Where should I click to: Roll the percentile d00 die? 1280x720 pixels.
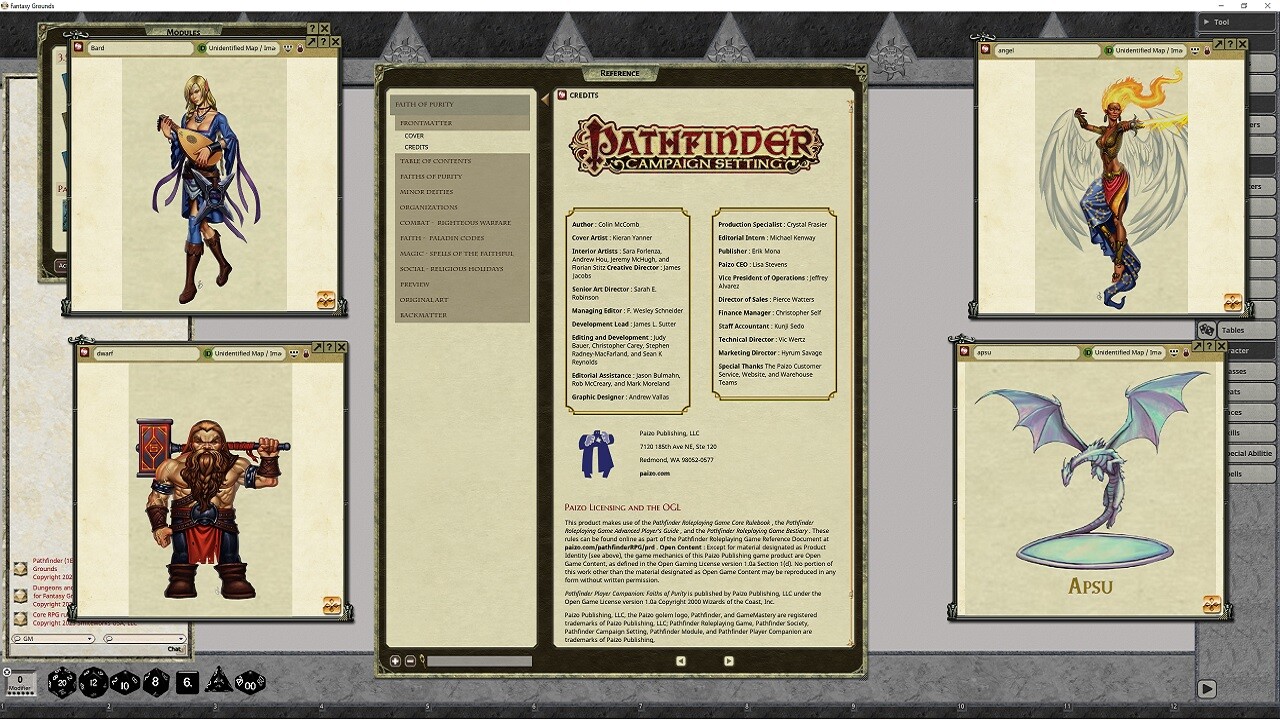click(x=247, y=683)
